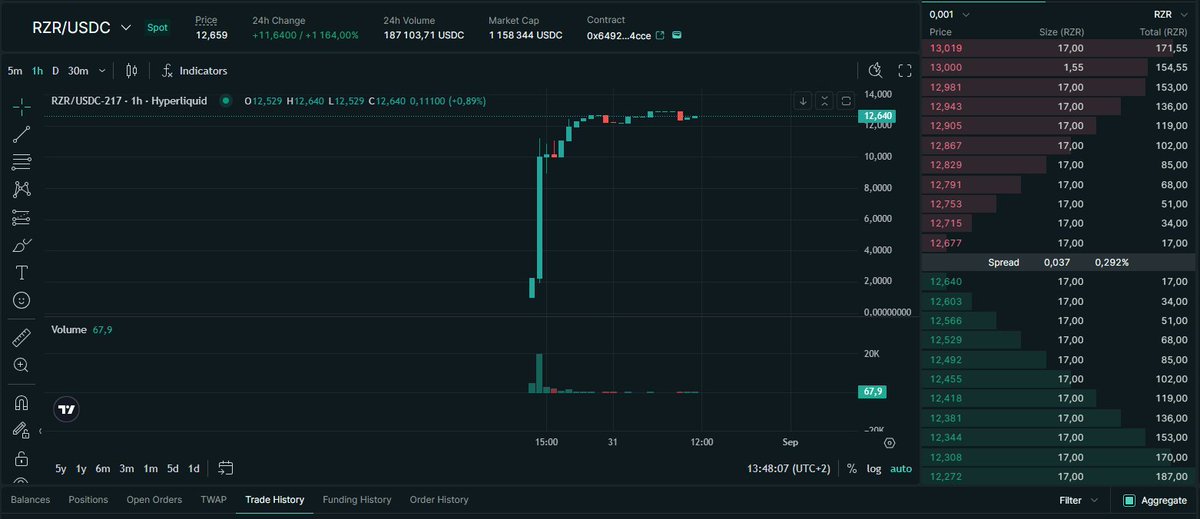Open chart quick search settings icon
This screenshot has width=1200, height=519.
876,70
